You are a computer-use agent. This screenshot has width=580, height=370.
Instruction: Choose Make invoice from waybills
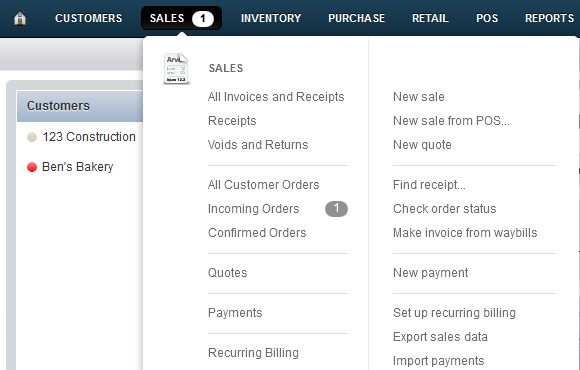click(x=465, y=233)
